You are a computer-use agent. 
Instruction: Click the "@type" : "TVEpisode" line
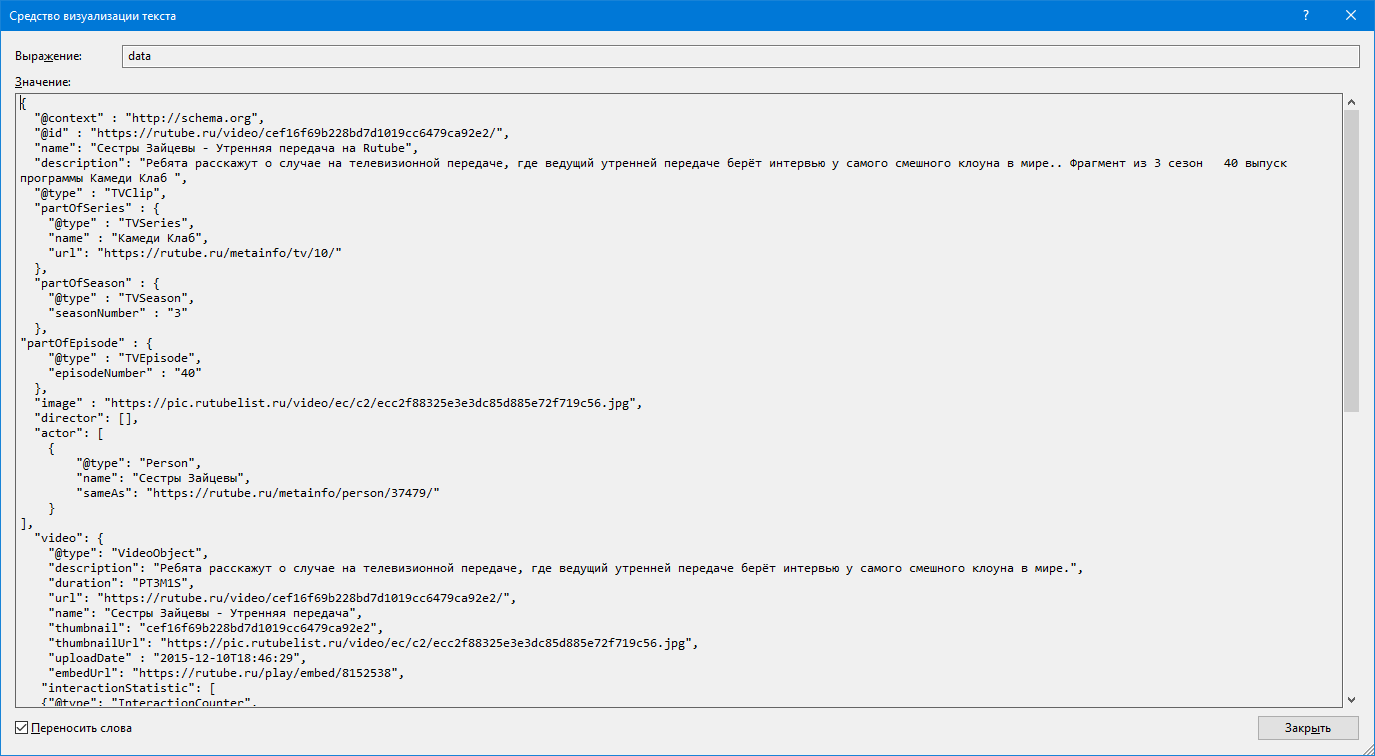point(125,357)
